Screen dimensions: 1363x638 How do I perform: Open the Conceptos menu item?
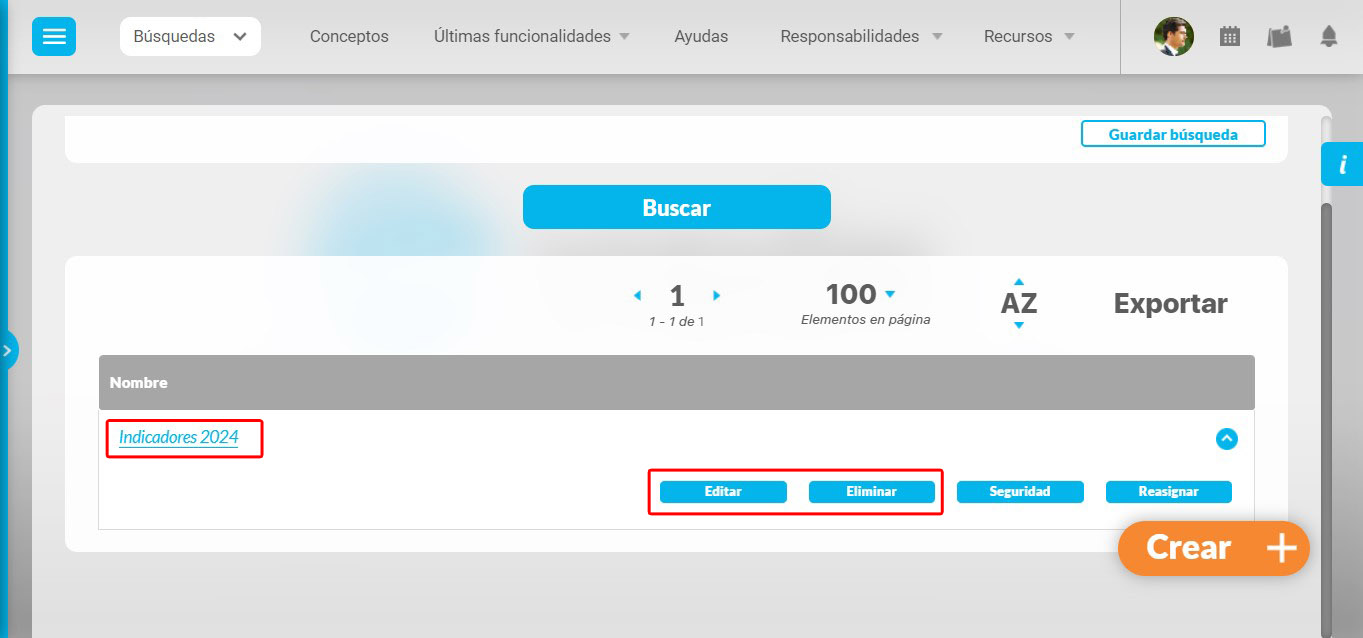349,37
